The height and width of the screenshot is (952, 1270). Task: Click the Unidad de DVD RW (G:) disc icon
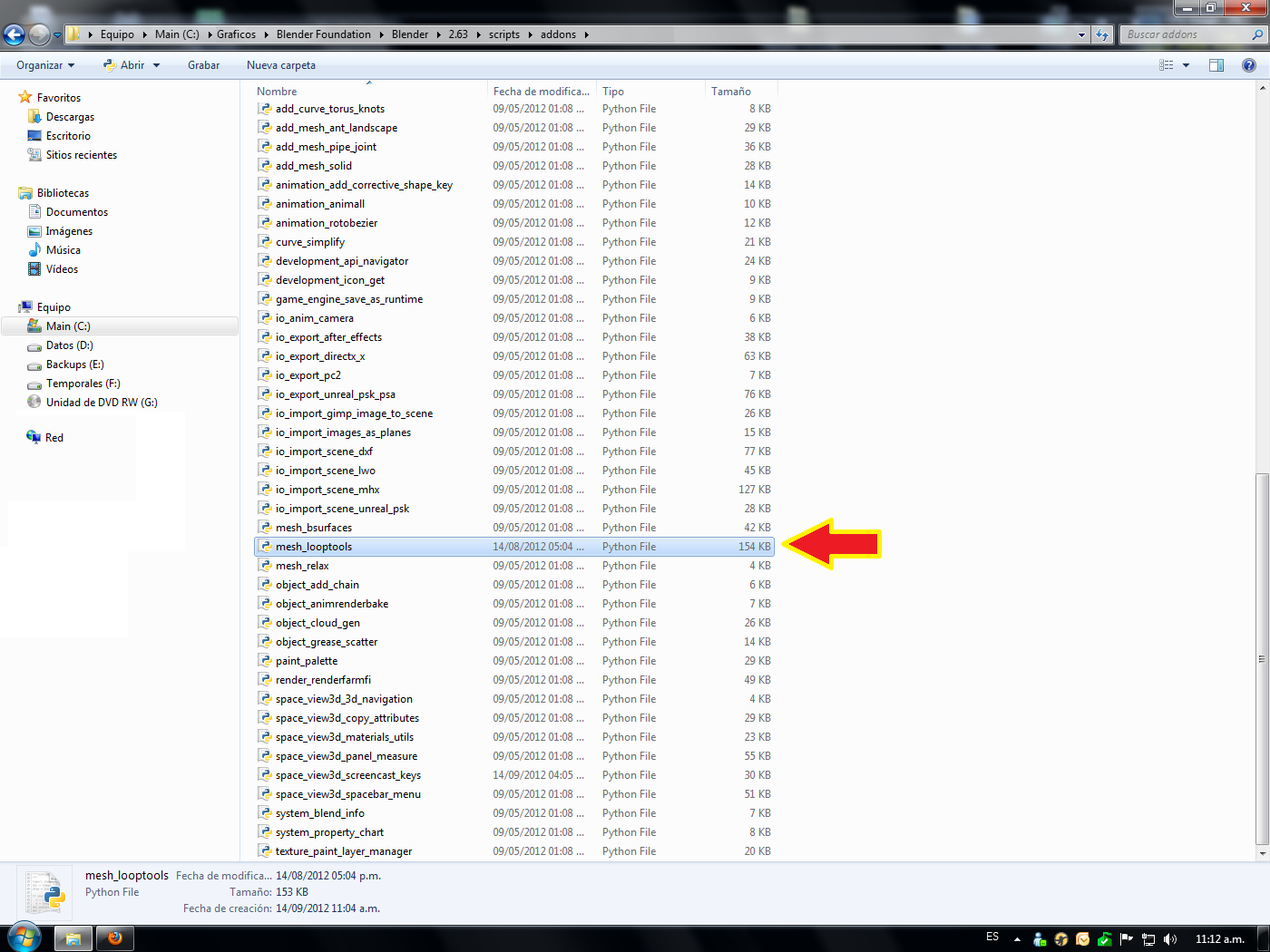click(x=34, y=403)
